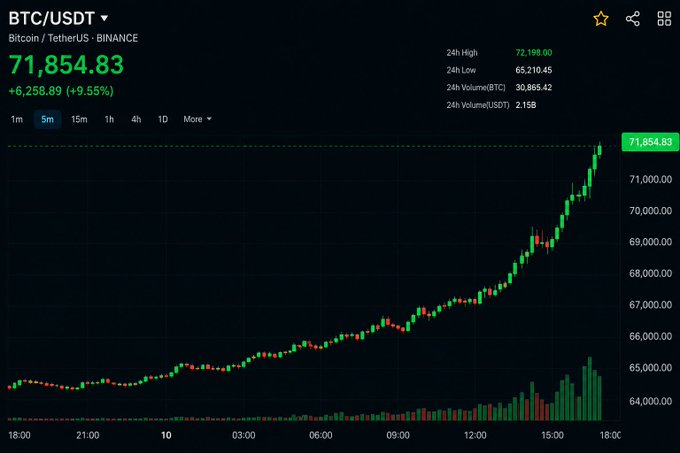
Task: Click the 09:00 time axis label
Action: click(x=398, y=435)
